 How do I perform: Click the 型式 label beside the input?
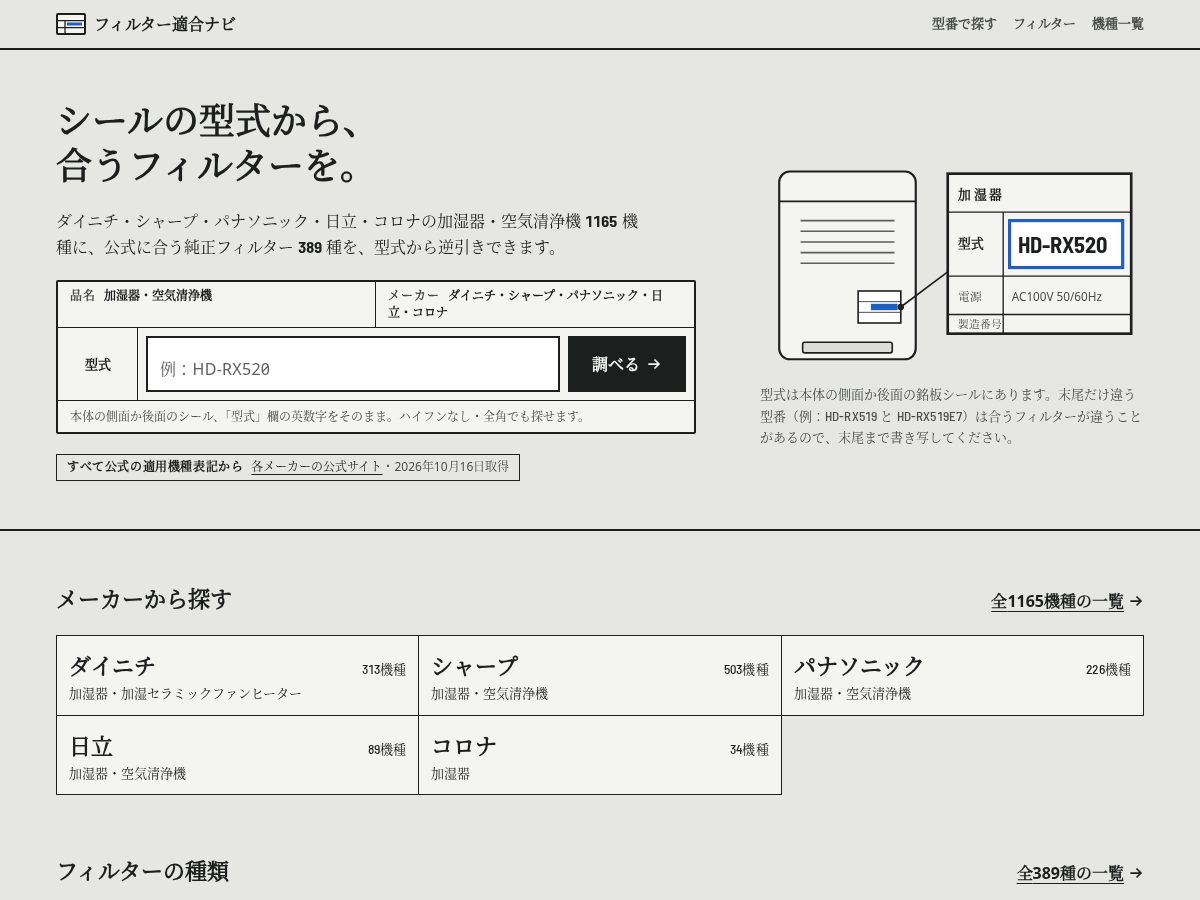click(x=98, y=364)
